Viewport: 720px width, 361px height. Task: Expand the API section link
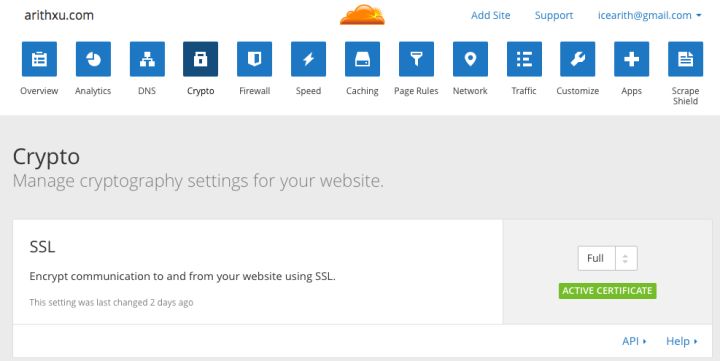click(x=634, y=341)
